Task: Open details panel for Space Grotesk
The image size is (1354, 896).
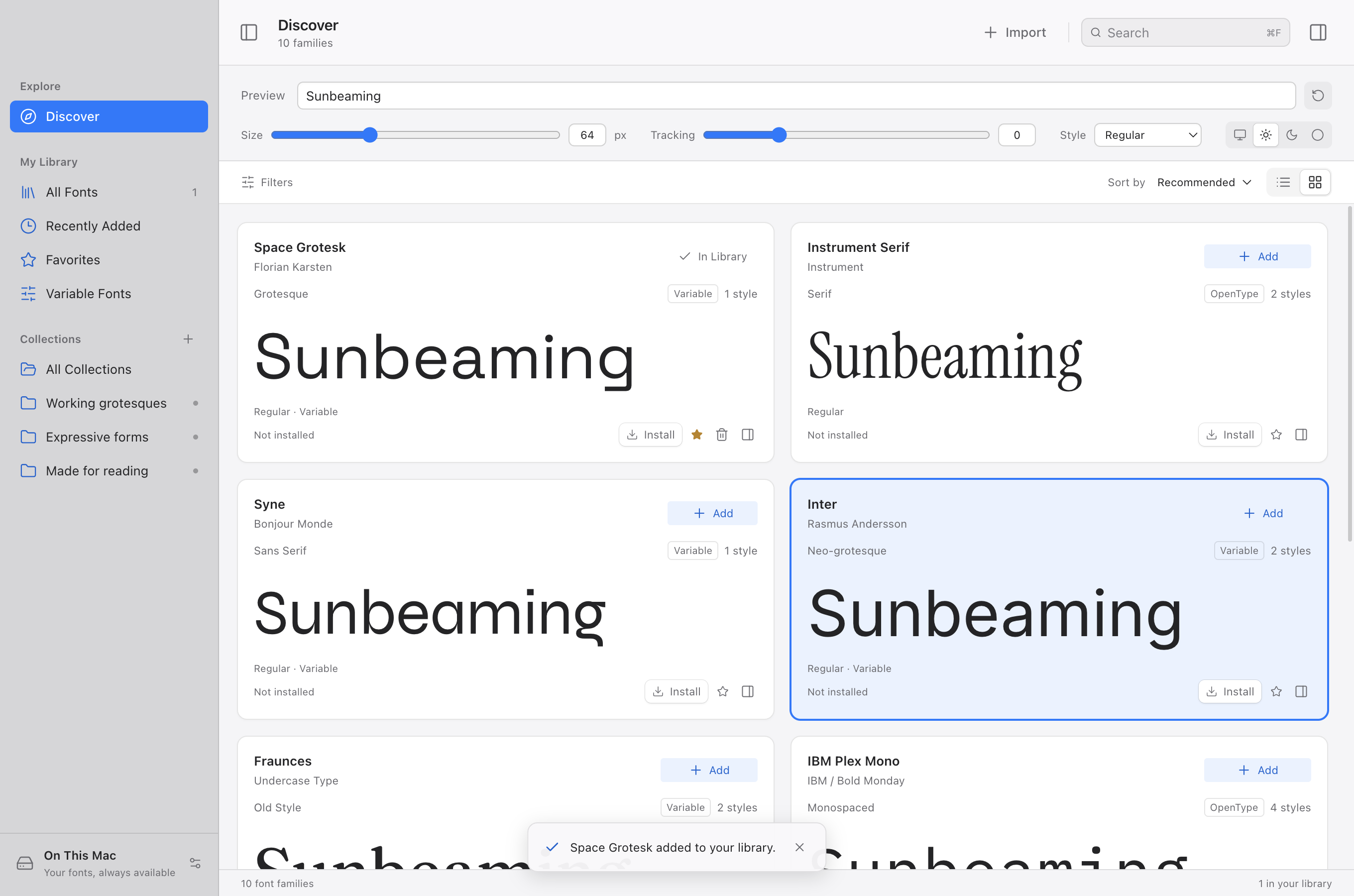Action: pyautogui.click(x=747, y=435)
